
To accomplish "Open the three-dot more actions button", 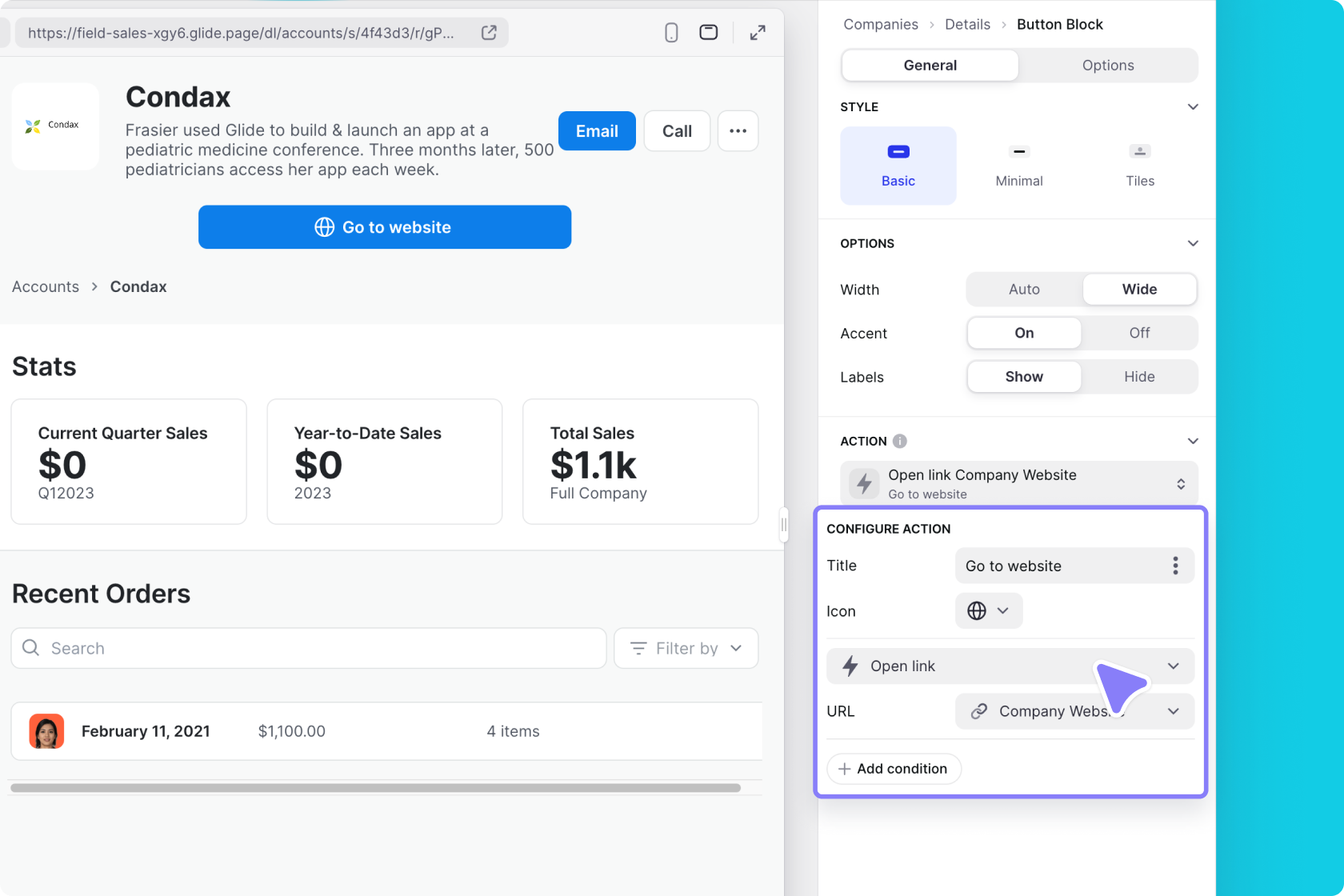I will coord(738,131).
